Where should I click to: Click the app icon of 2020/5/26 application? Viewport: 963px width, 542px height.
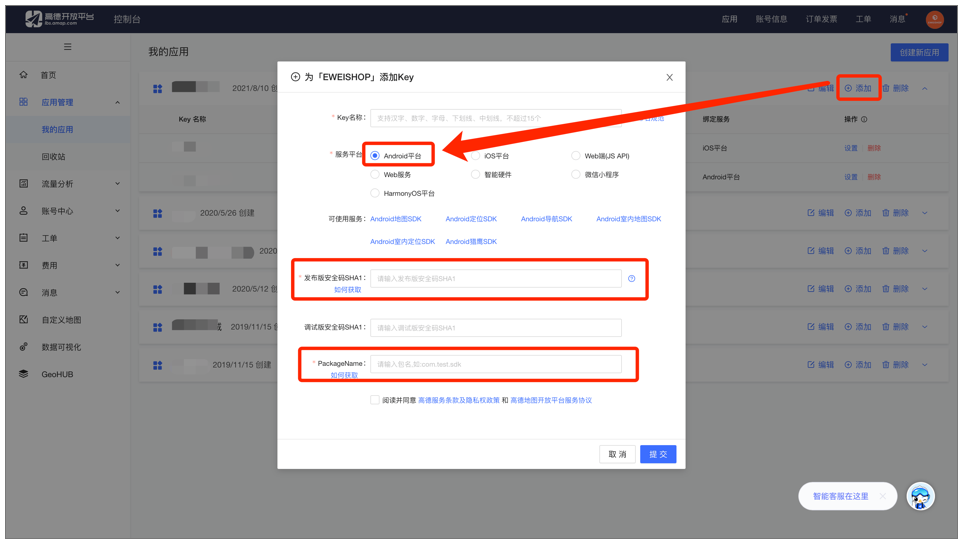[x=158, y=213]
